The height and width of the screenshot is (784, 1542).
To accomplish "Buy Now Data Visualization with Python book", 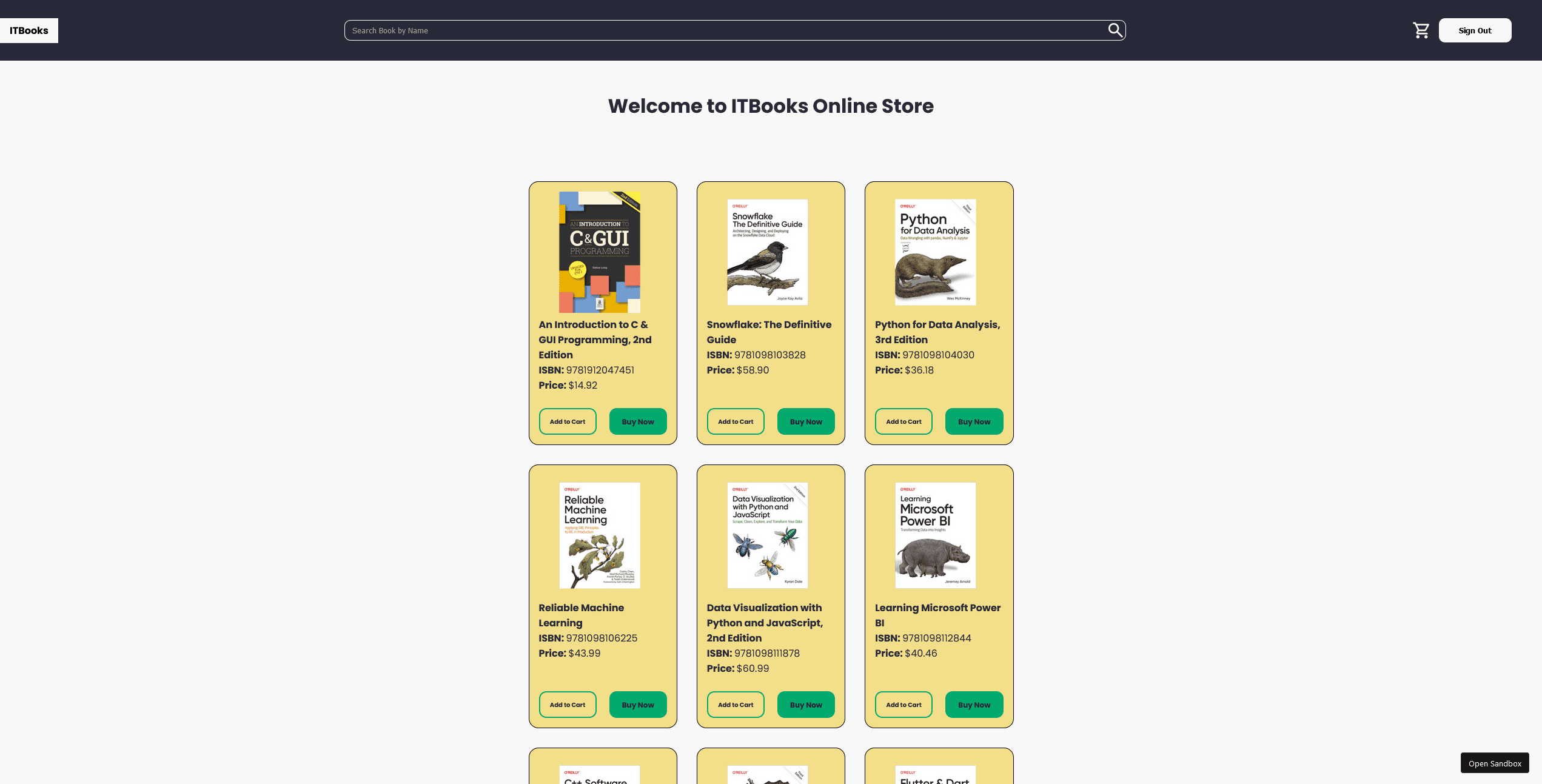I will coord(806,705).
